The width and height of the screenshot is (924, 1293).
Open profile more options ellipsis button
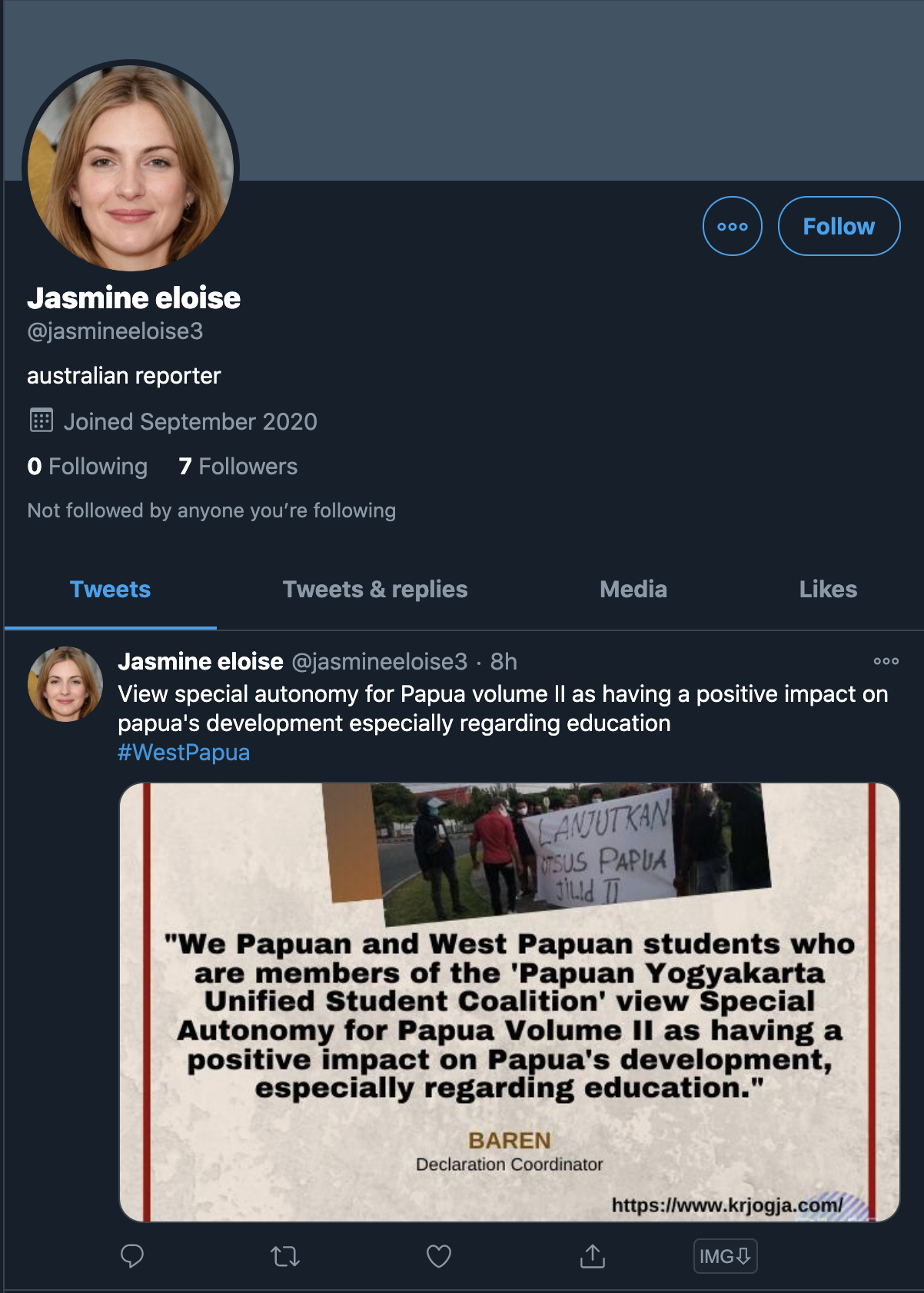click(x=733, y=226)
